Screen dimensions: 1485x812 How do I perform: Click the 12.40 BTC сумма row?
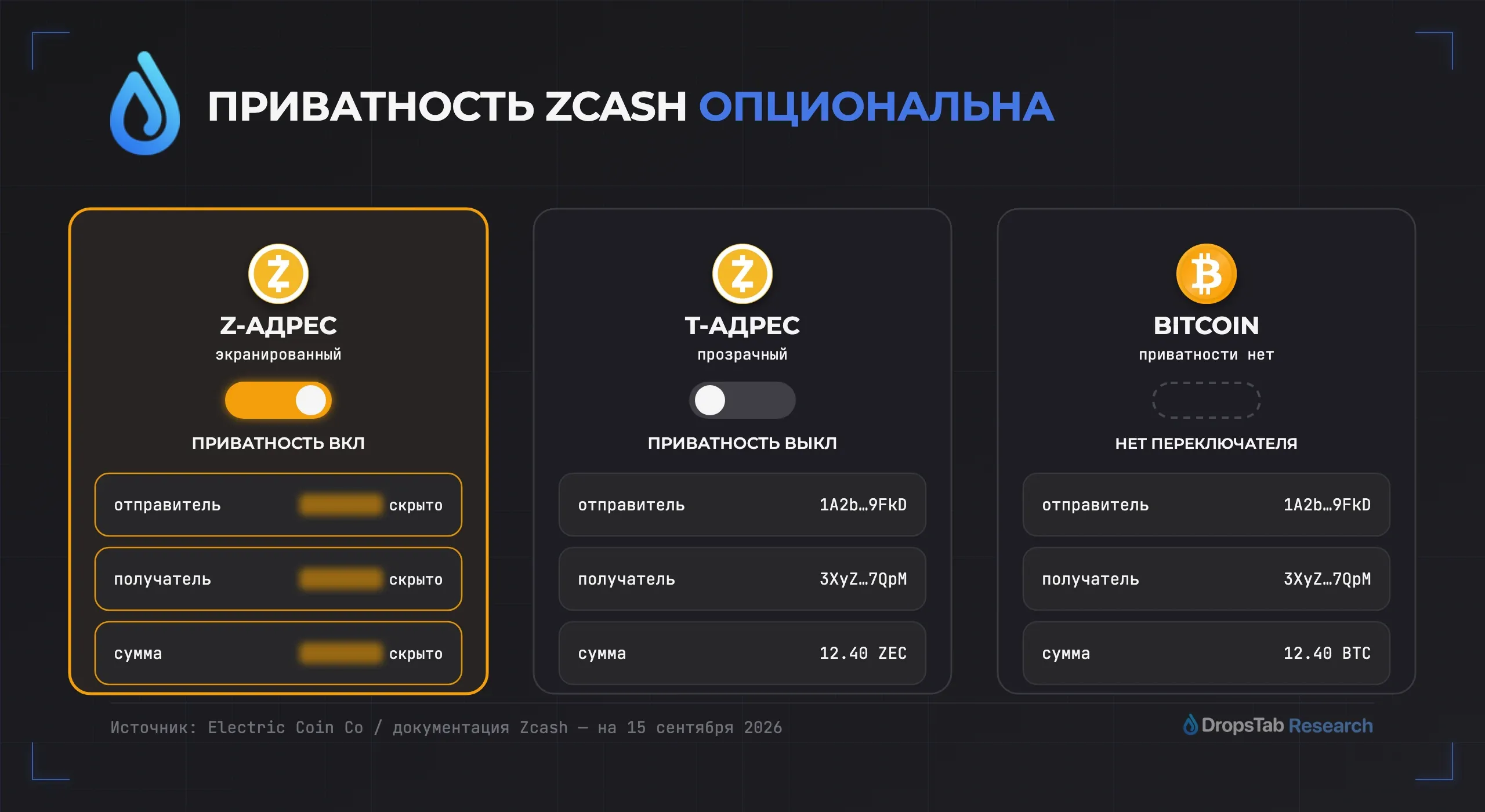coord(1207,653)
